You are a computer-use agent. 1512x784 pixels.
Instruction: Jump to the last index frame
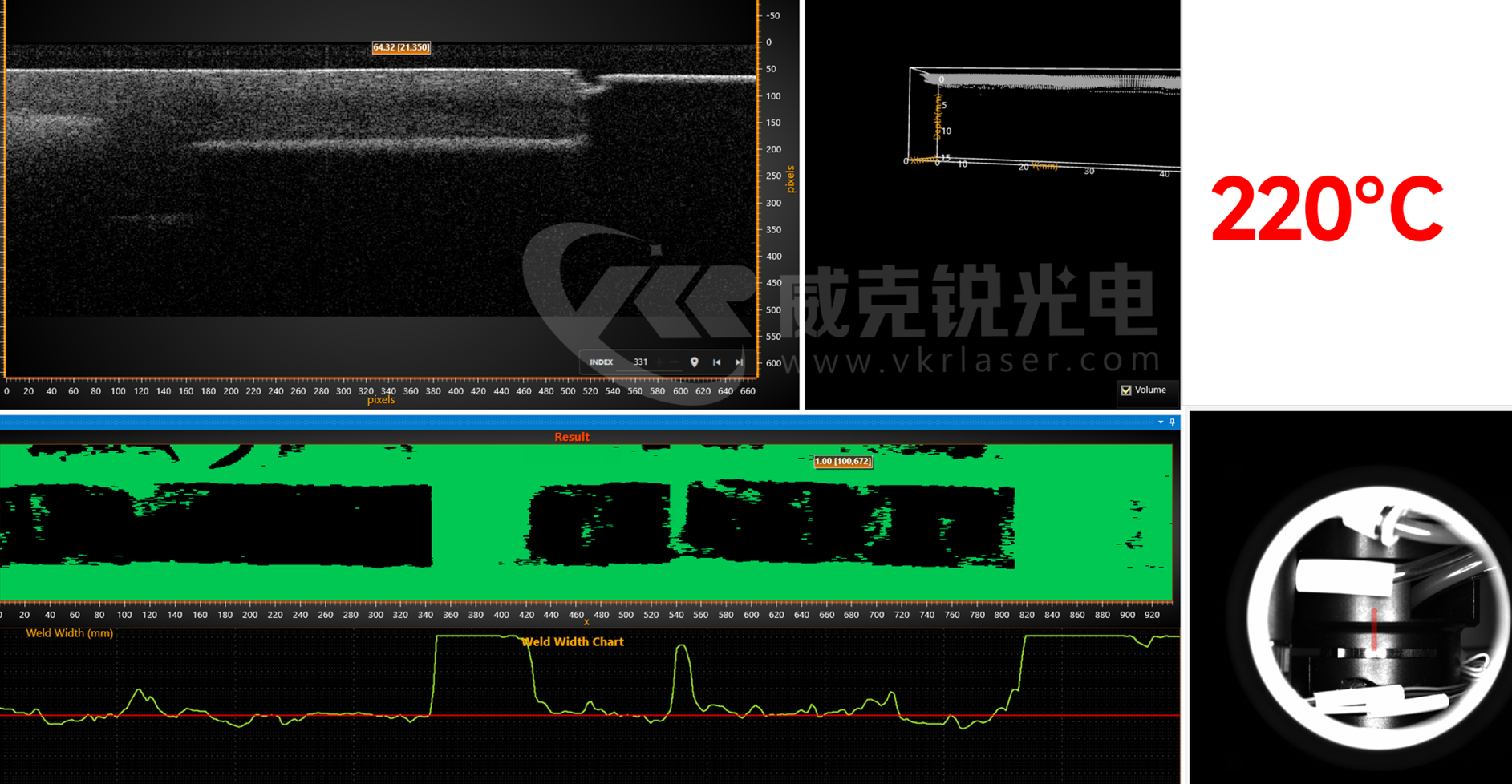[x=740, y=362]
